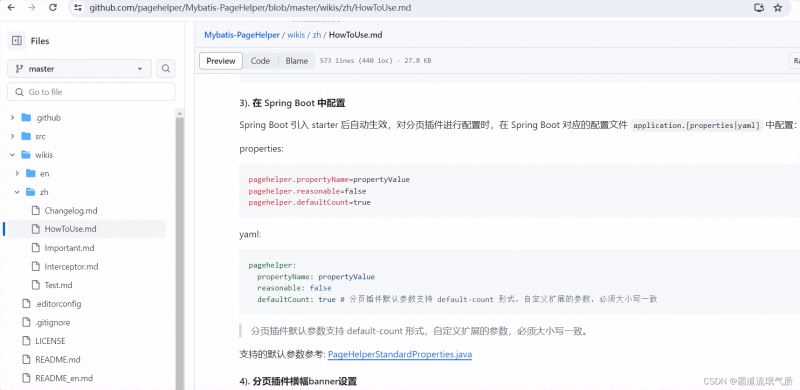Viewport: 800px width, 390px height.
Task: Click the browser back arrow
Action: pyautogui.click(x=11, y=8)
